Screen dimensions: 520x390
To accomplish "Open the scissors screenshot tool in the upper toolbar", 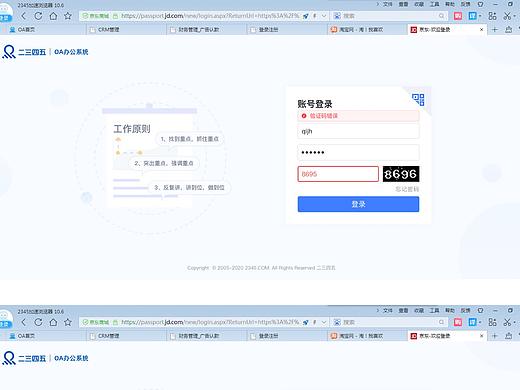I will pos(507,16).
